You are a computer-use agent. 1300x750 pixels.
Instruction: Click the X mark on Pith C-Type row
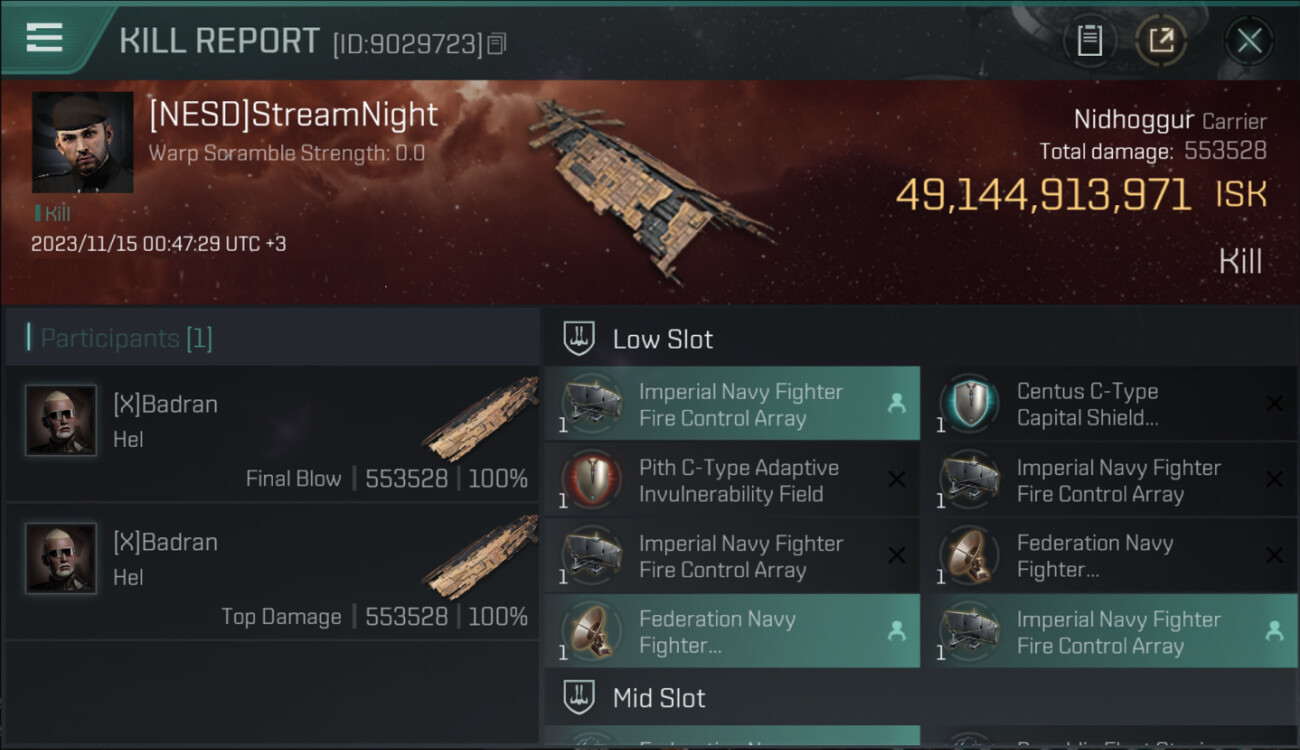[896, 480]
